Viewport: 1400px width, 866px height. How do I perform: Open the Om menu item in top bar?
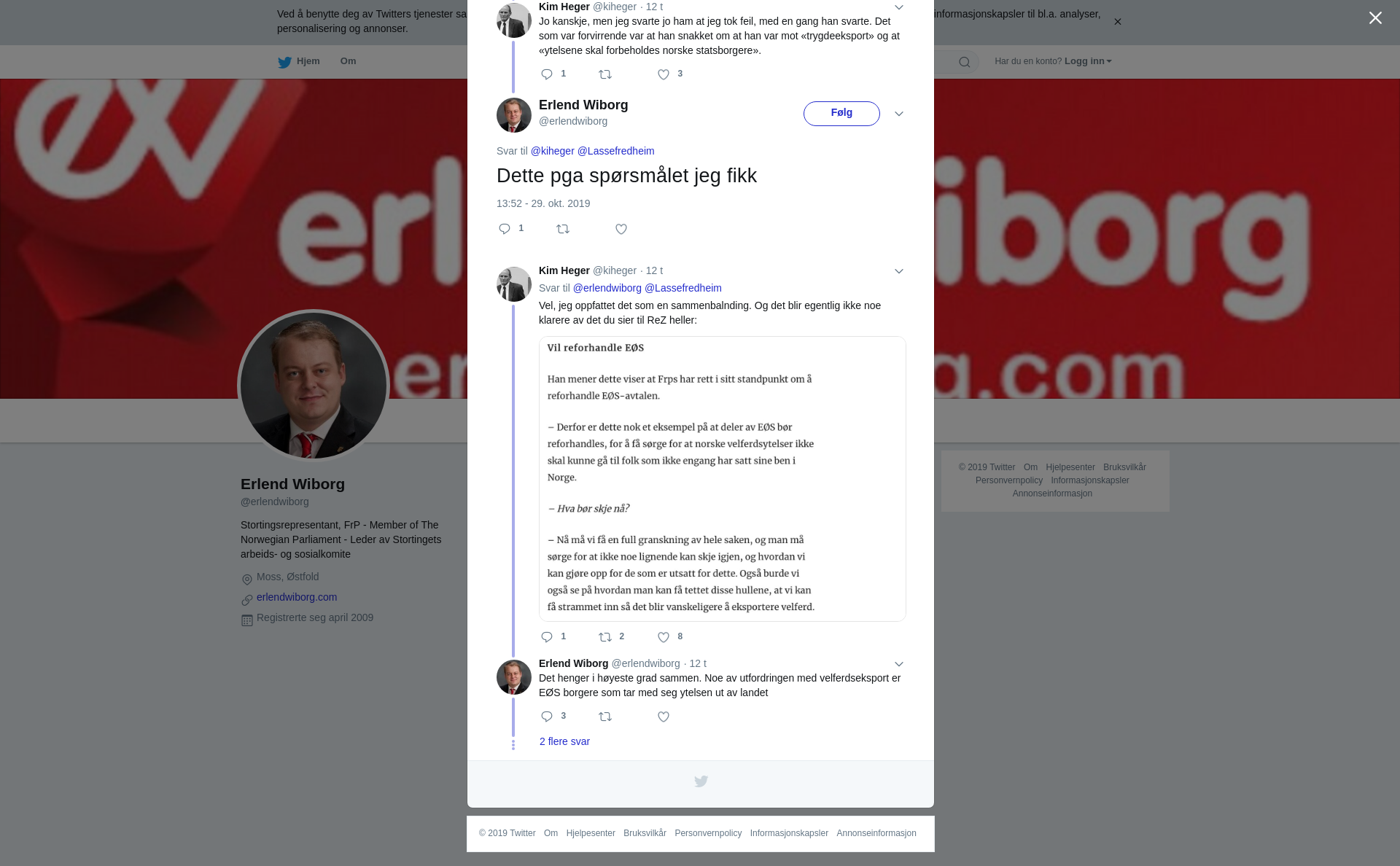click(x=349, y=61)
